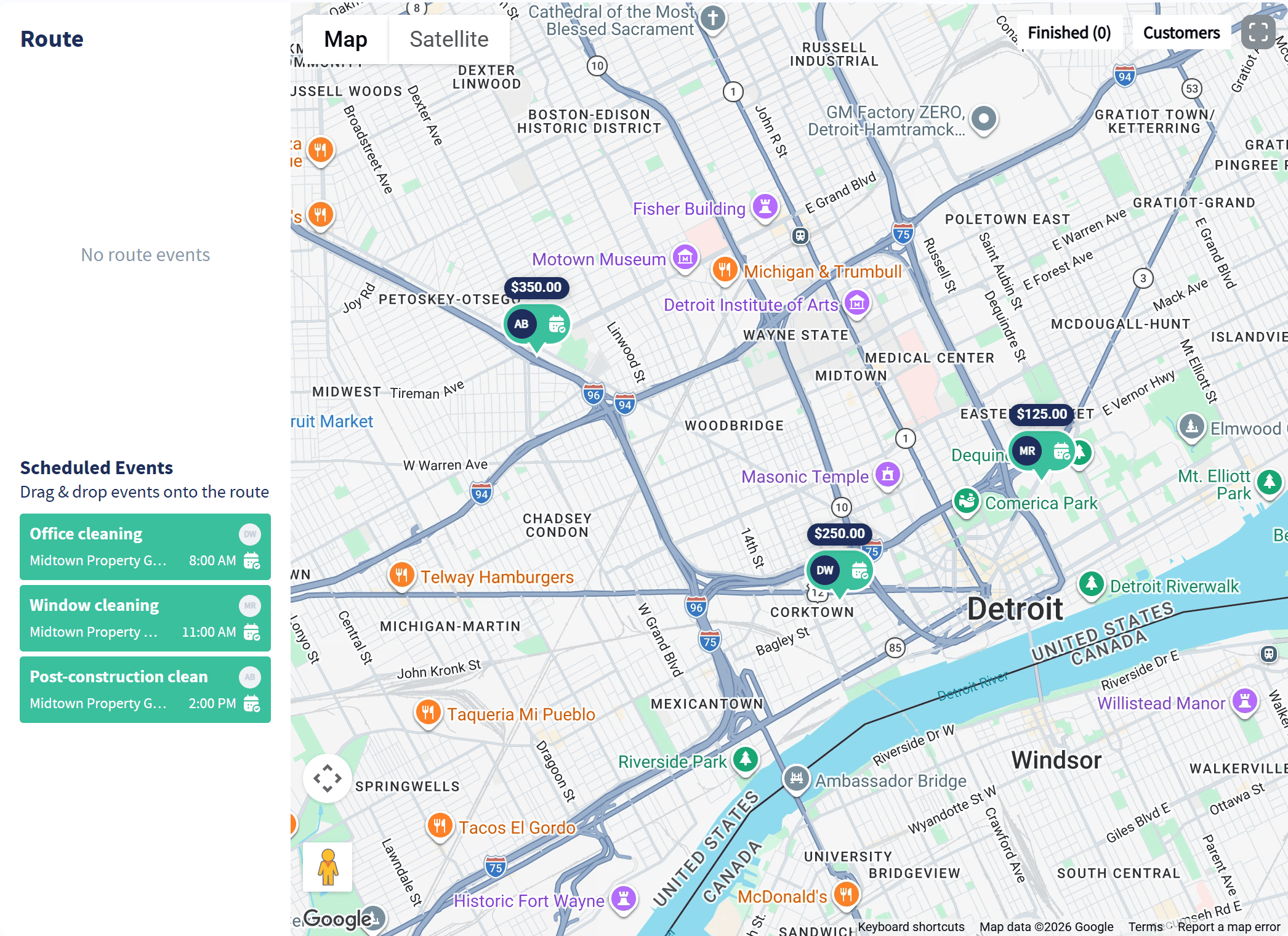Click AB avatar on Post-construction clean card

250,677
